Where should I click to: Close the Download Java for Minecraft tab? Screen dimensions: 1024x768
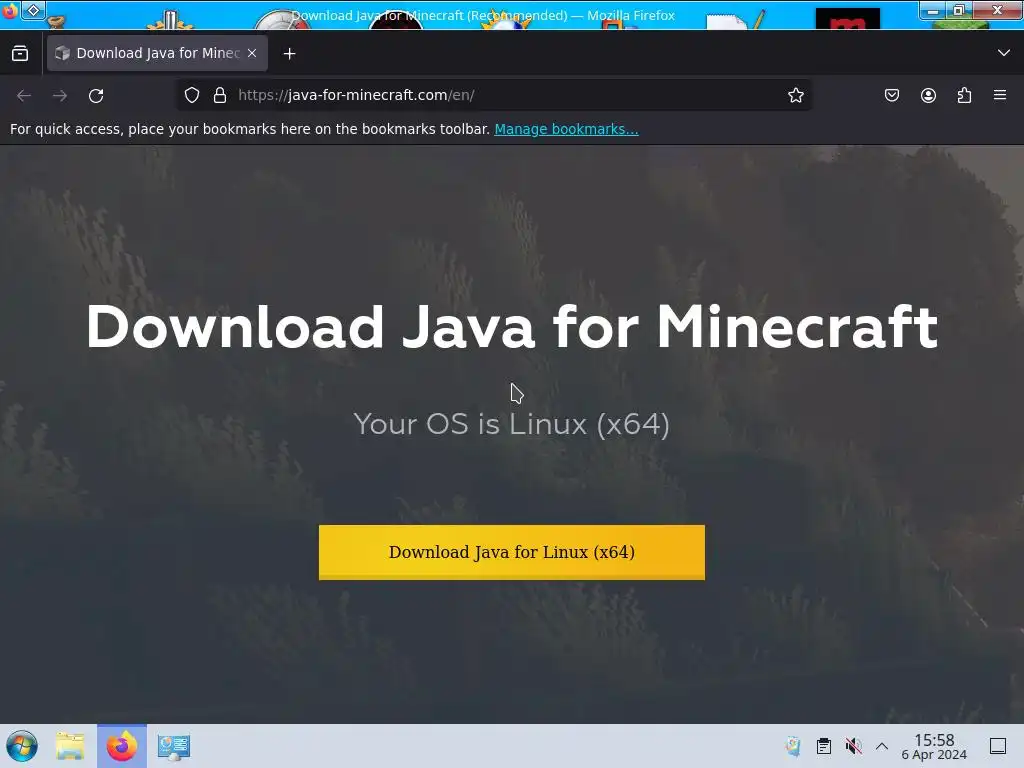pyautogui.click(x=252, y=54)
